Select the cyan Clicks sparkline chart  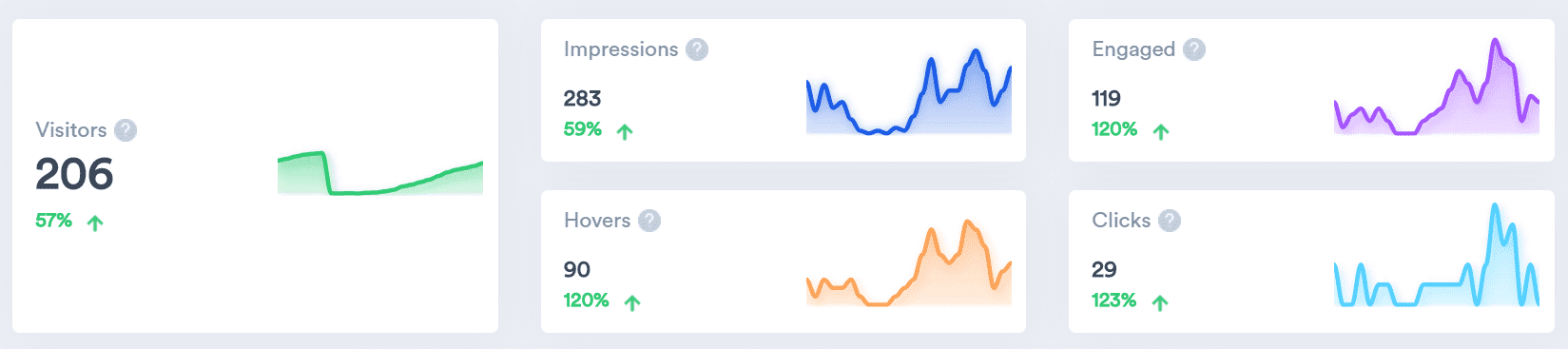1437,255
